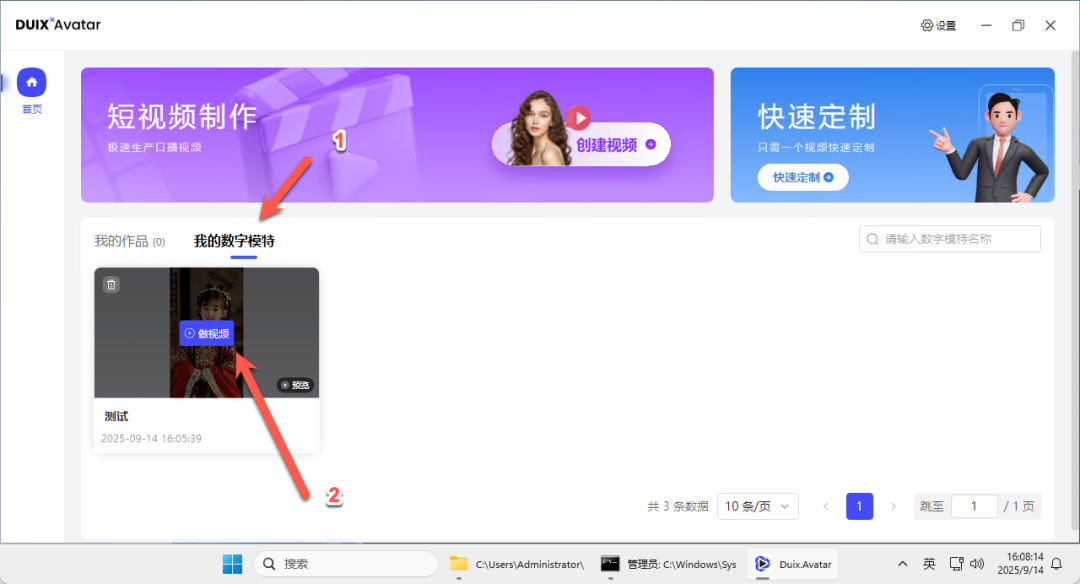Image resolution: width=1080 pixels, height=584 pixels.
Task: Click the 快速定制 button
Action: (x=803, y=178)
